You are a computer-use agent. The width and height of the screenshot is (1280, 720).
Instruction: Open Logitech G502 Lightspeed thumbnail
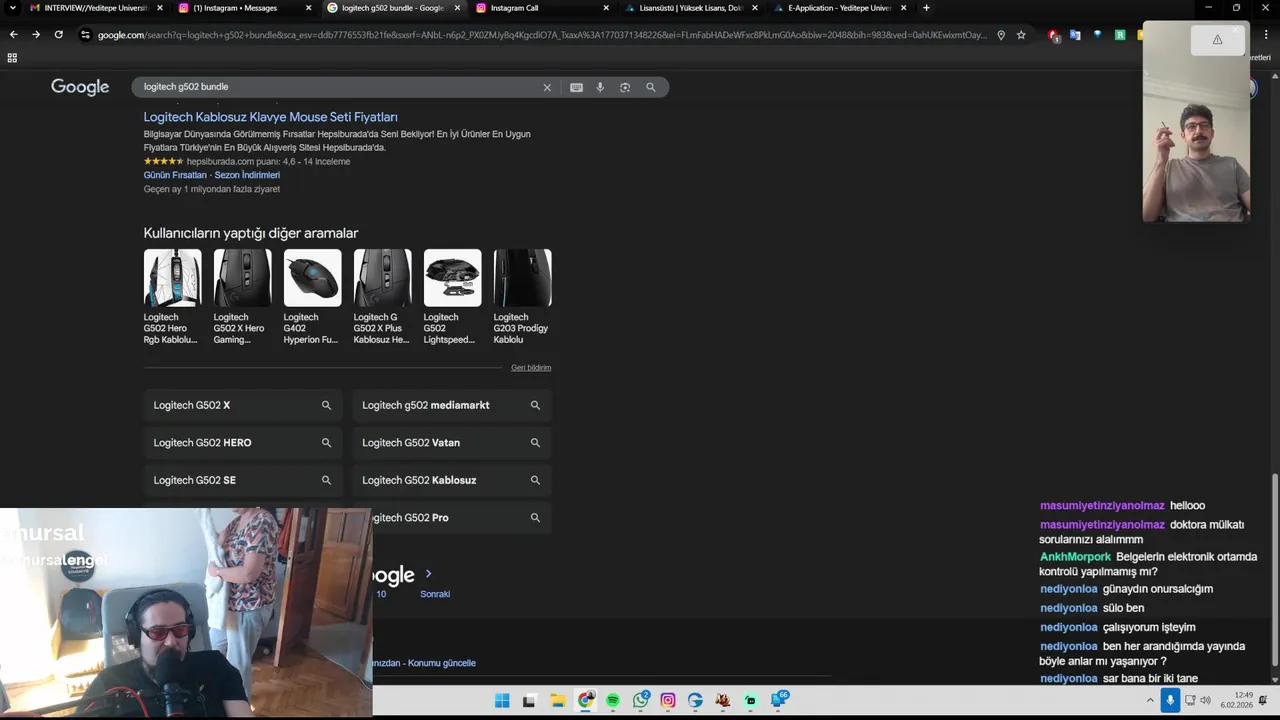coord(452,278)
